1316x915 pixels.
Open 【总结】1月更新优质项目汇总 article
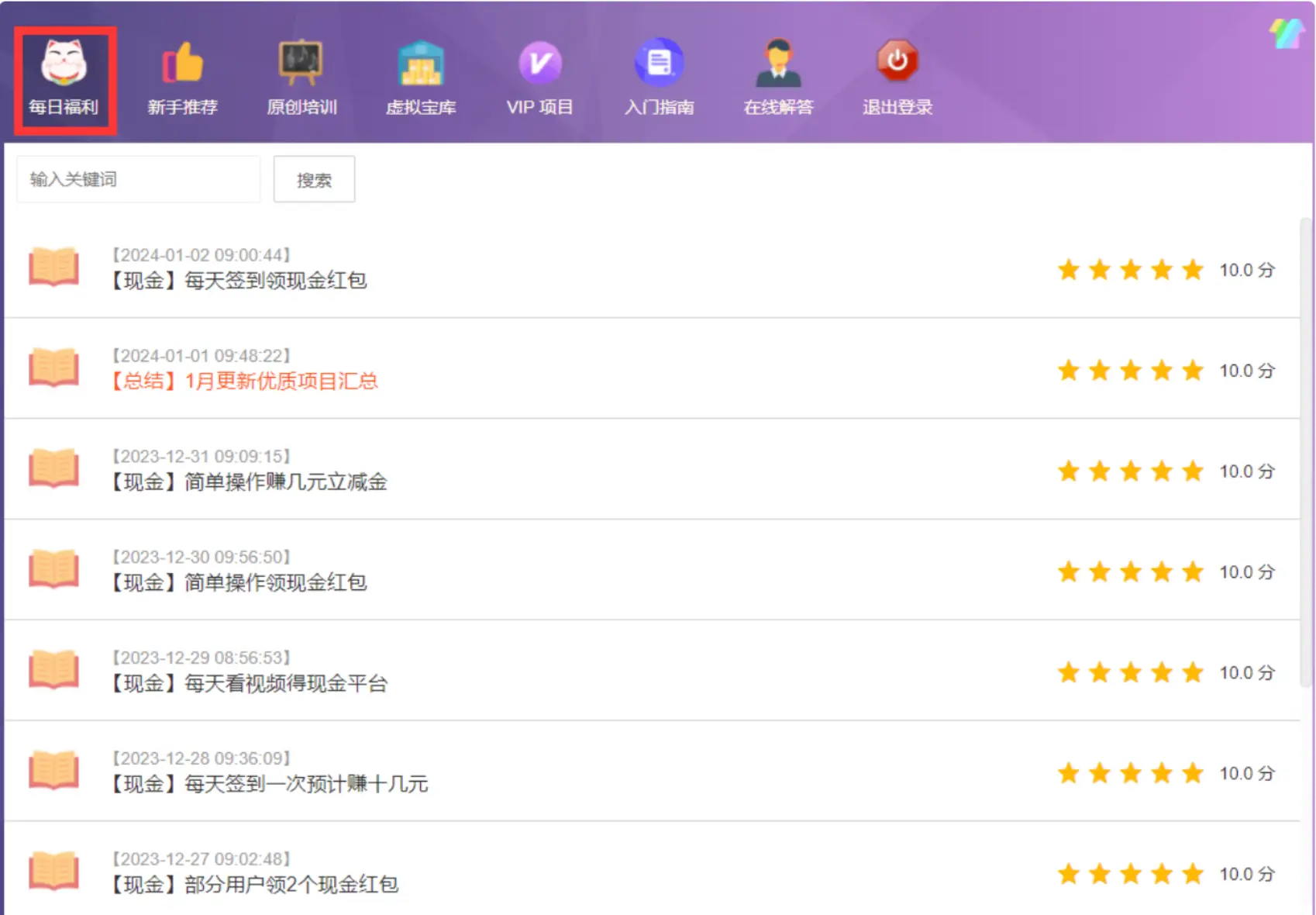click(243, 382)
